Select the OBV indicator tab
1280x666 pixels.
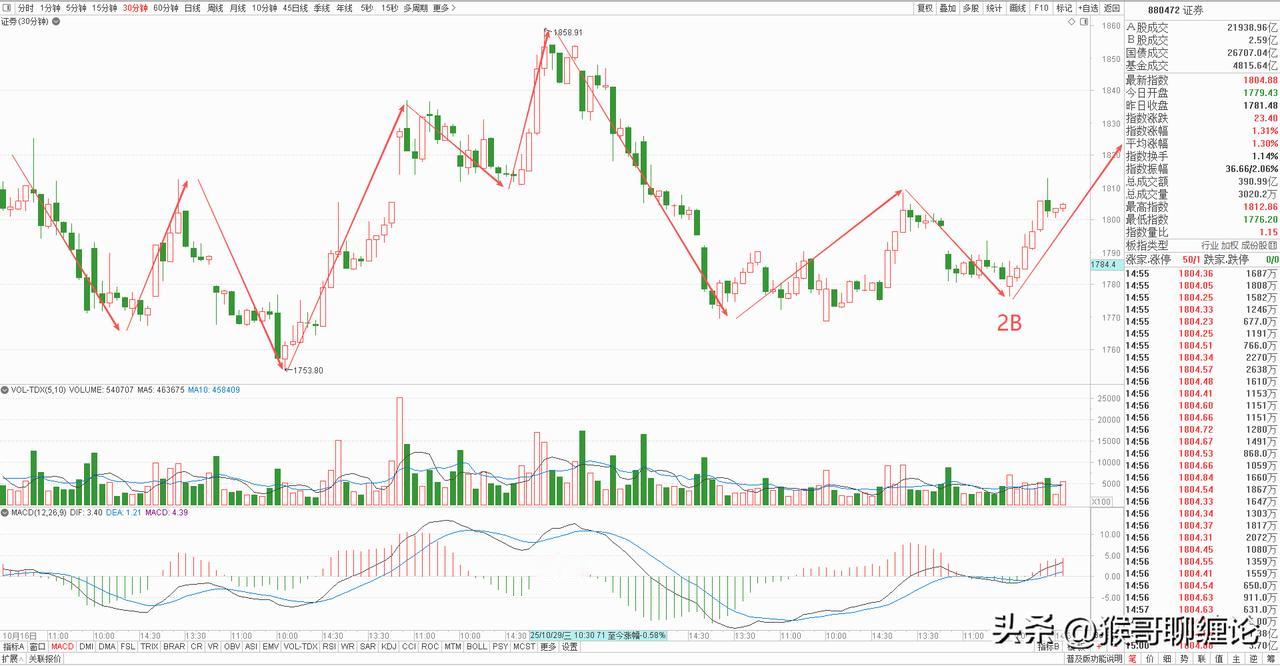233,646
